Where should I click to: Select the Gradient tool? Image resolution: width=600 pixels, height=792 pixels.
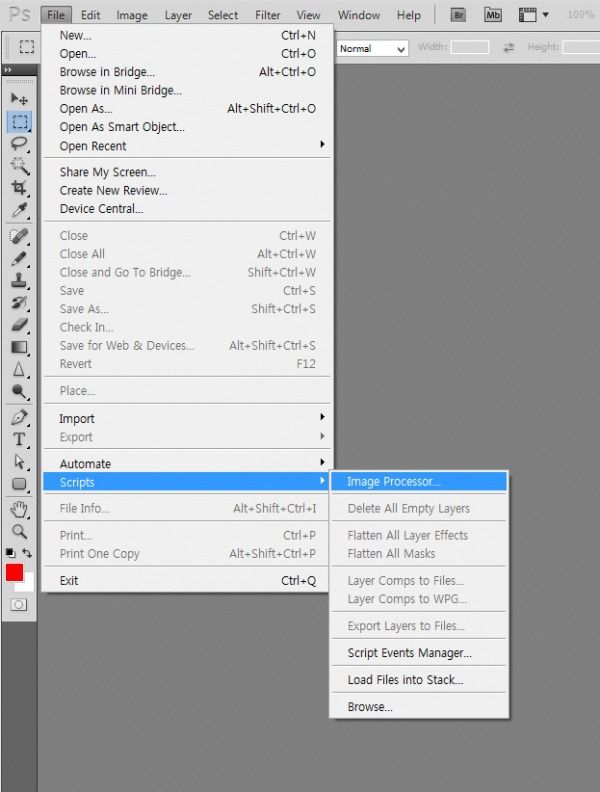tap(19, 347)
